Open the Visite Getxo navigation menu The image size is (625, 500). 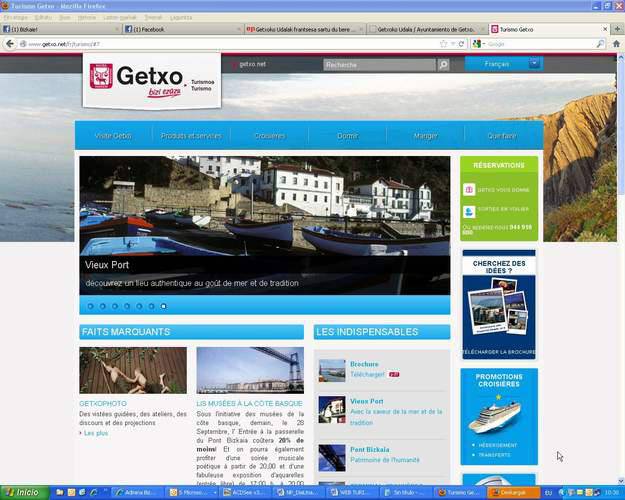pyautogui.click(x=113, y=136)
